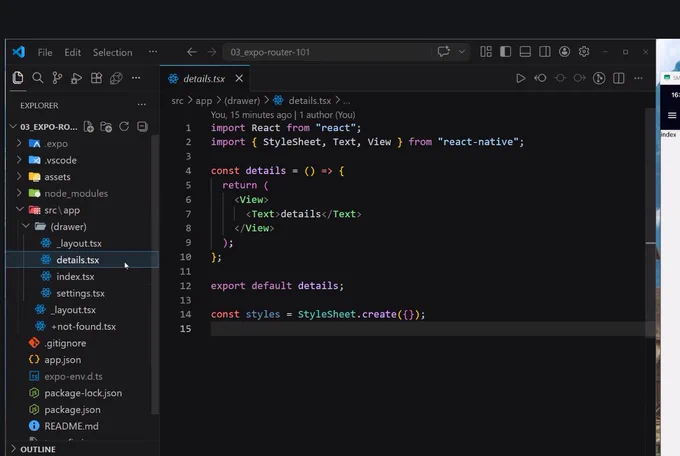
Task: Toggle the bottom panel
Action: (x=525, y=52)
